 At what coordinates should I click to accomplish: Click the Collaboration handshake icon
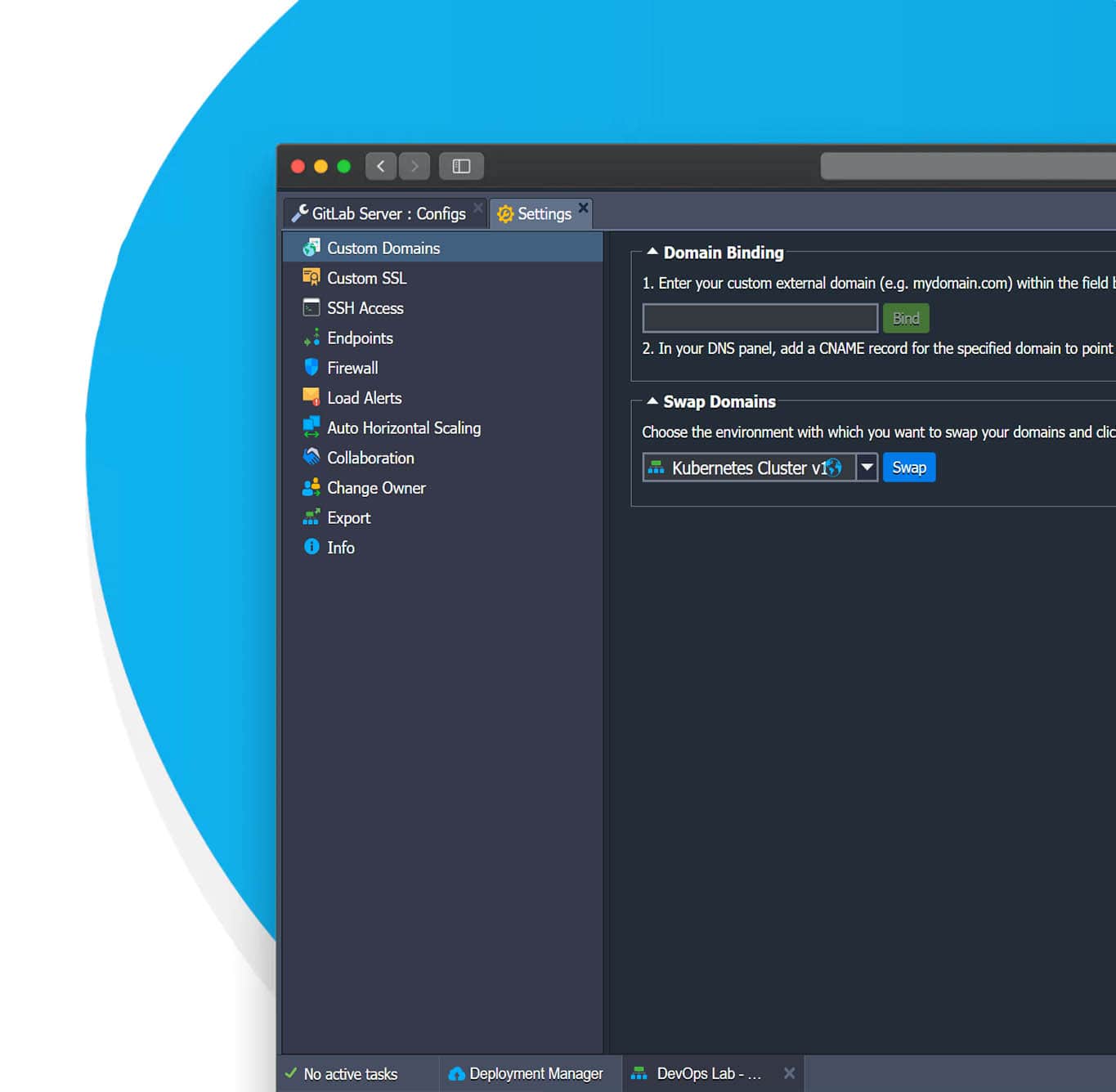pos(311,457)
